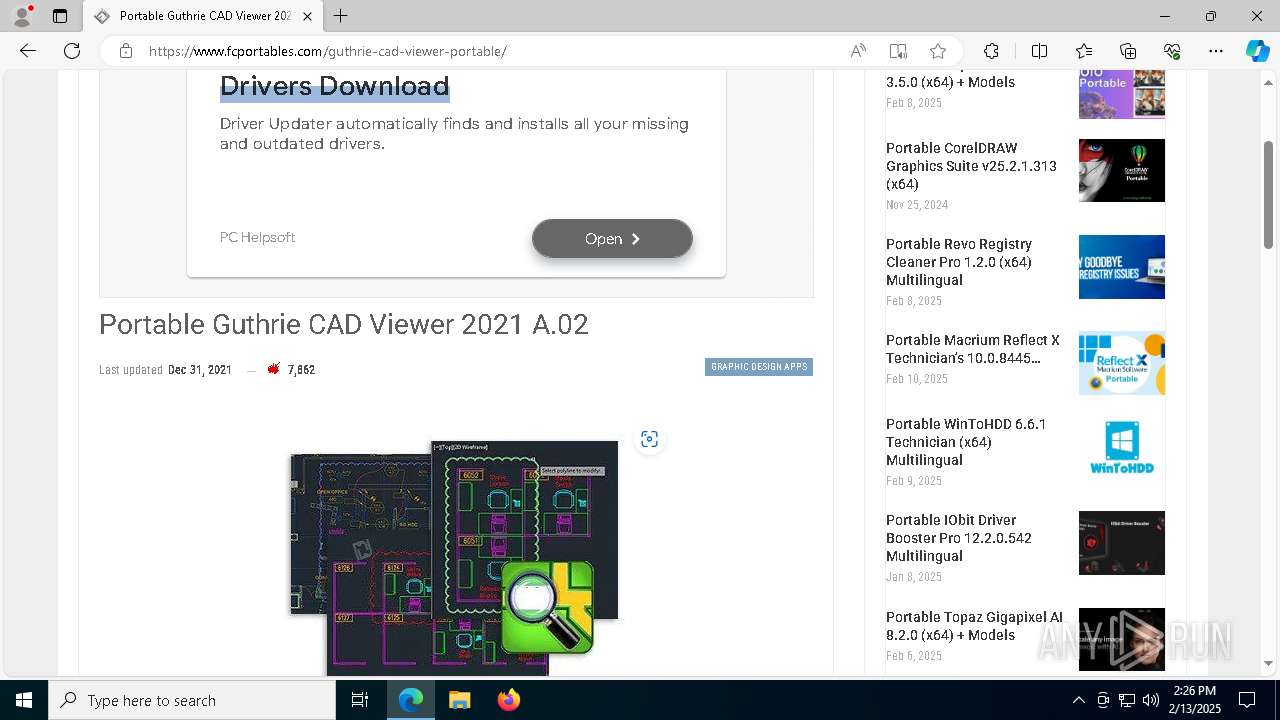Click WinToHDD thumbnail logo

point(1122,447)
